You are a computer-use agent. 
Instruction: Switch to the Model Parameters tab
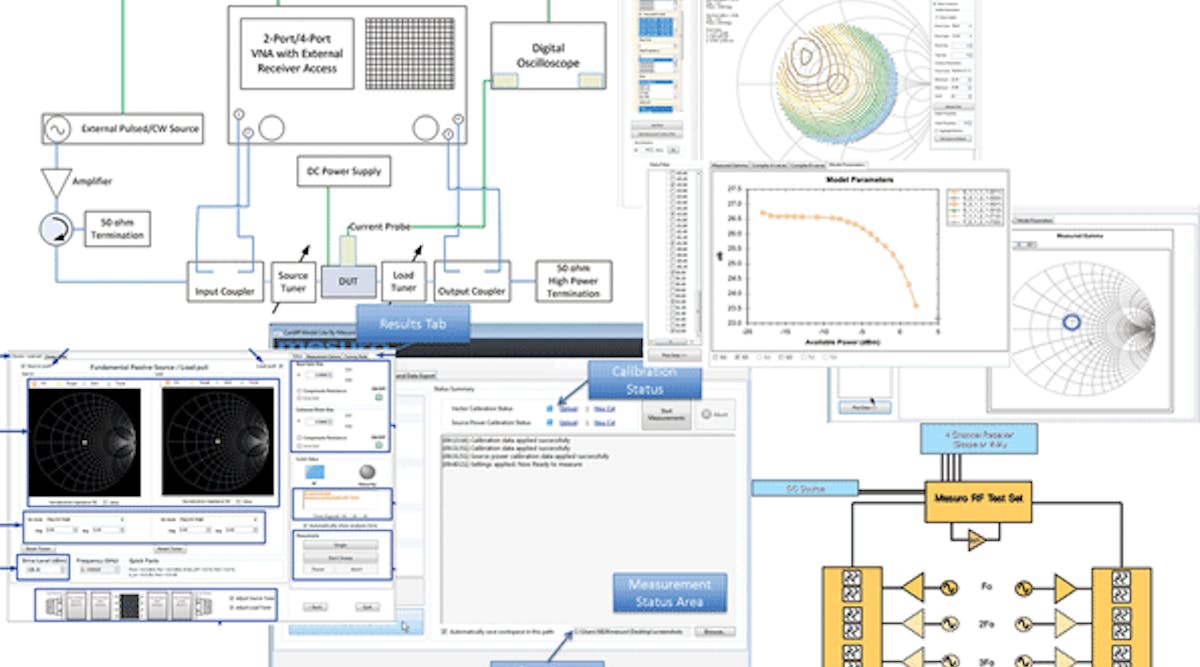point(846,165)
